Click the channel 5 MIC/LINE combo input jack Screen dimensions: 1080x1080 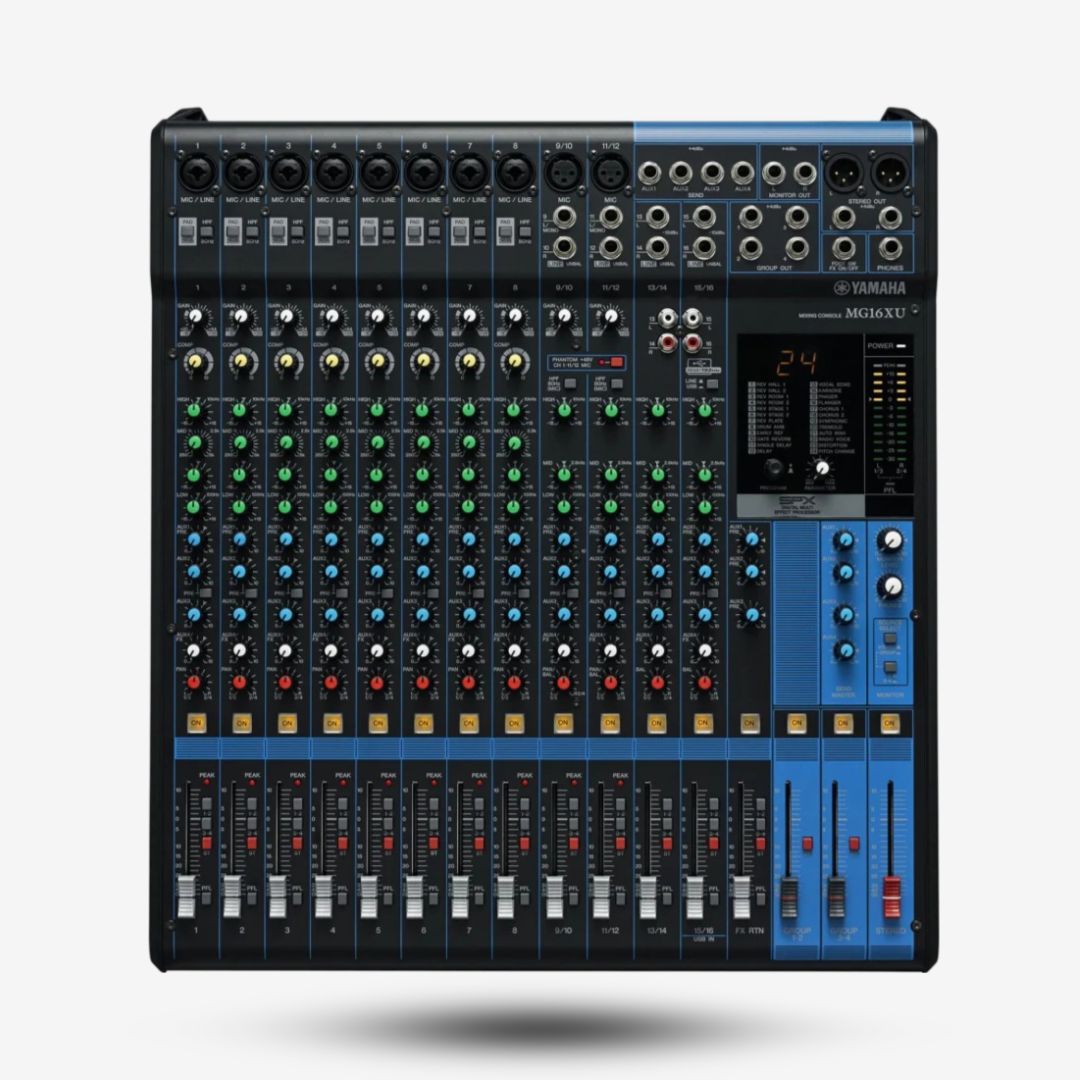(379, 172)
